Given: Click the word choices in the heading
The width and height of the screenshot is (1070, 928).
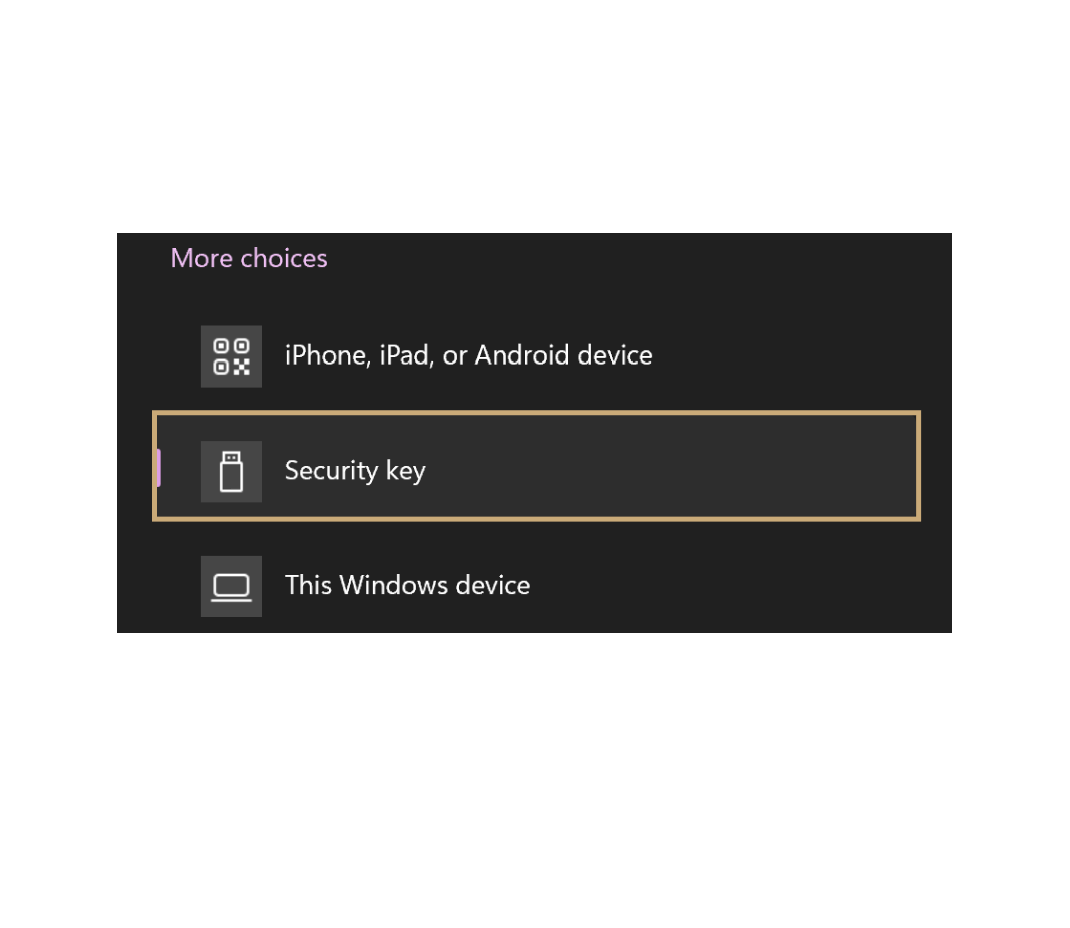Looking at the screenshot, I should (x=284, y=258).
